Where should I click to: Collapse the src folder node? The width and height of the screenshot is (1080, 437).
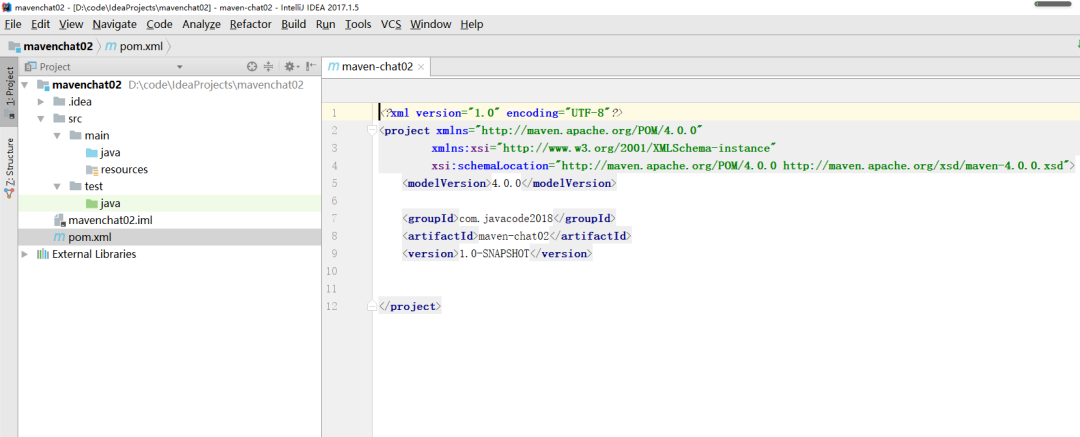pyautogui.click(x=41, y=119)
